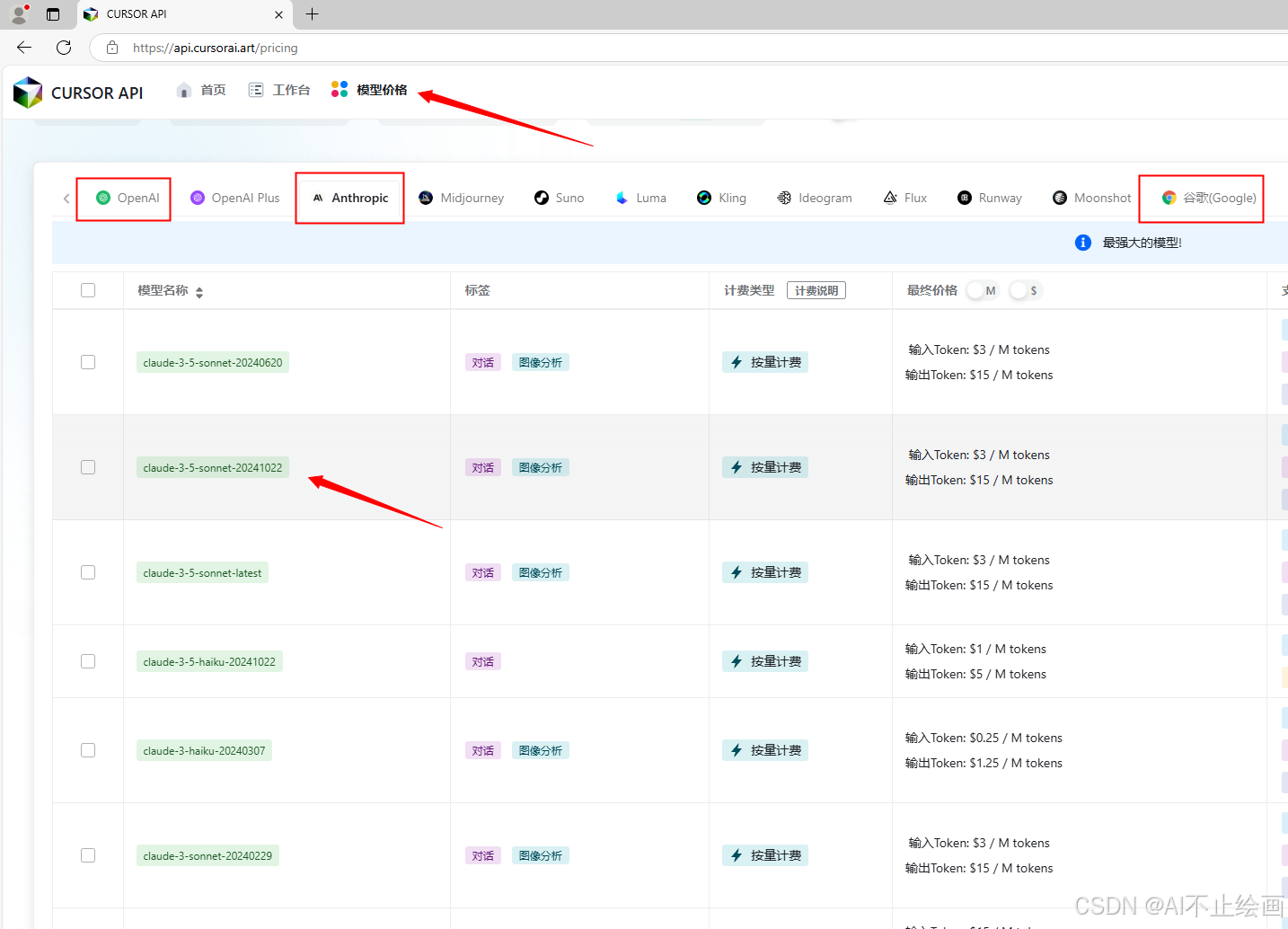Viewport: 1288px width, 929px height.
Task: Click the Midjourney sailboat icon
Action: click(427, 198)
